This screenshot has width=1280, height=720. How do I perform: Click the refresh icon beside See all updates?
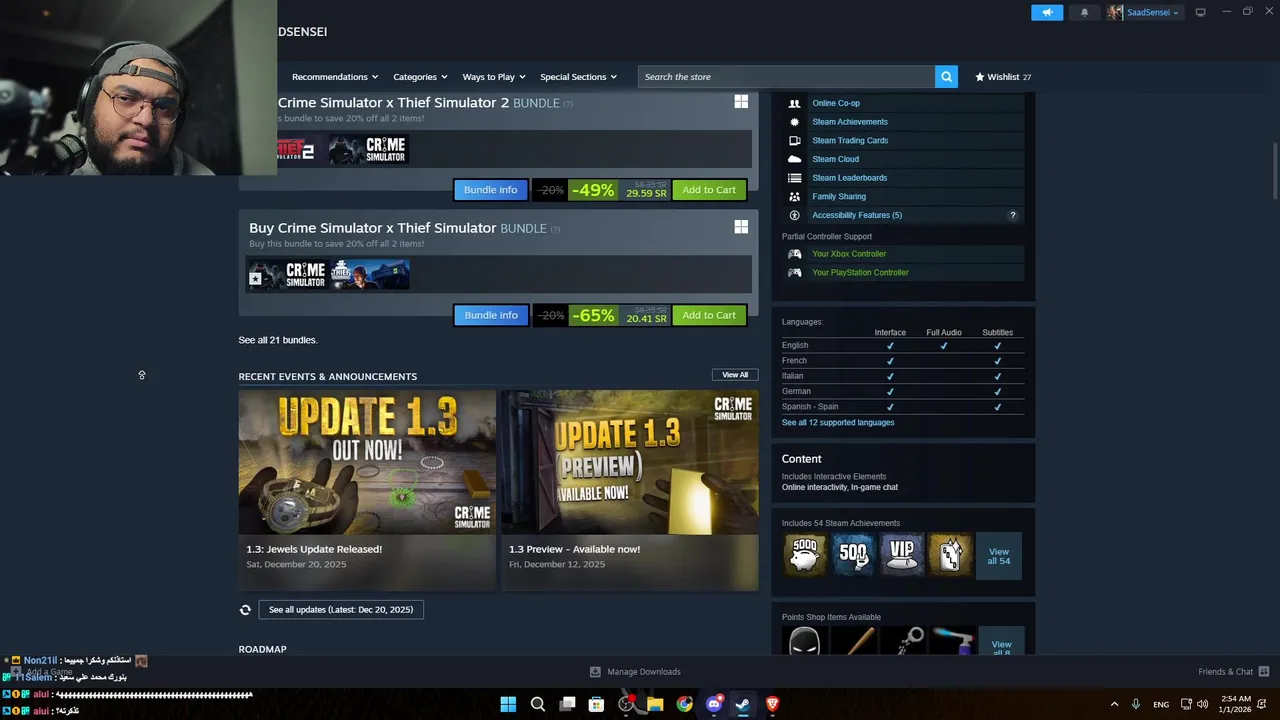pos(245,610)
